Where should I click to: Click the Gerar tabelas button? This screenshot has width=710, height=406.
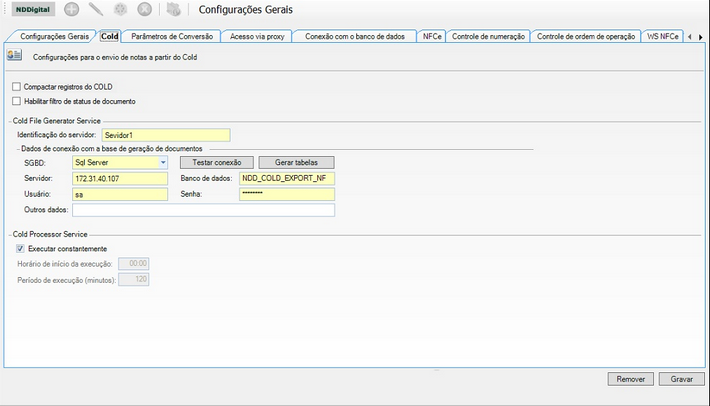[296, 162]
